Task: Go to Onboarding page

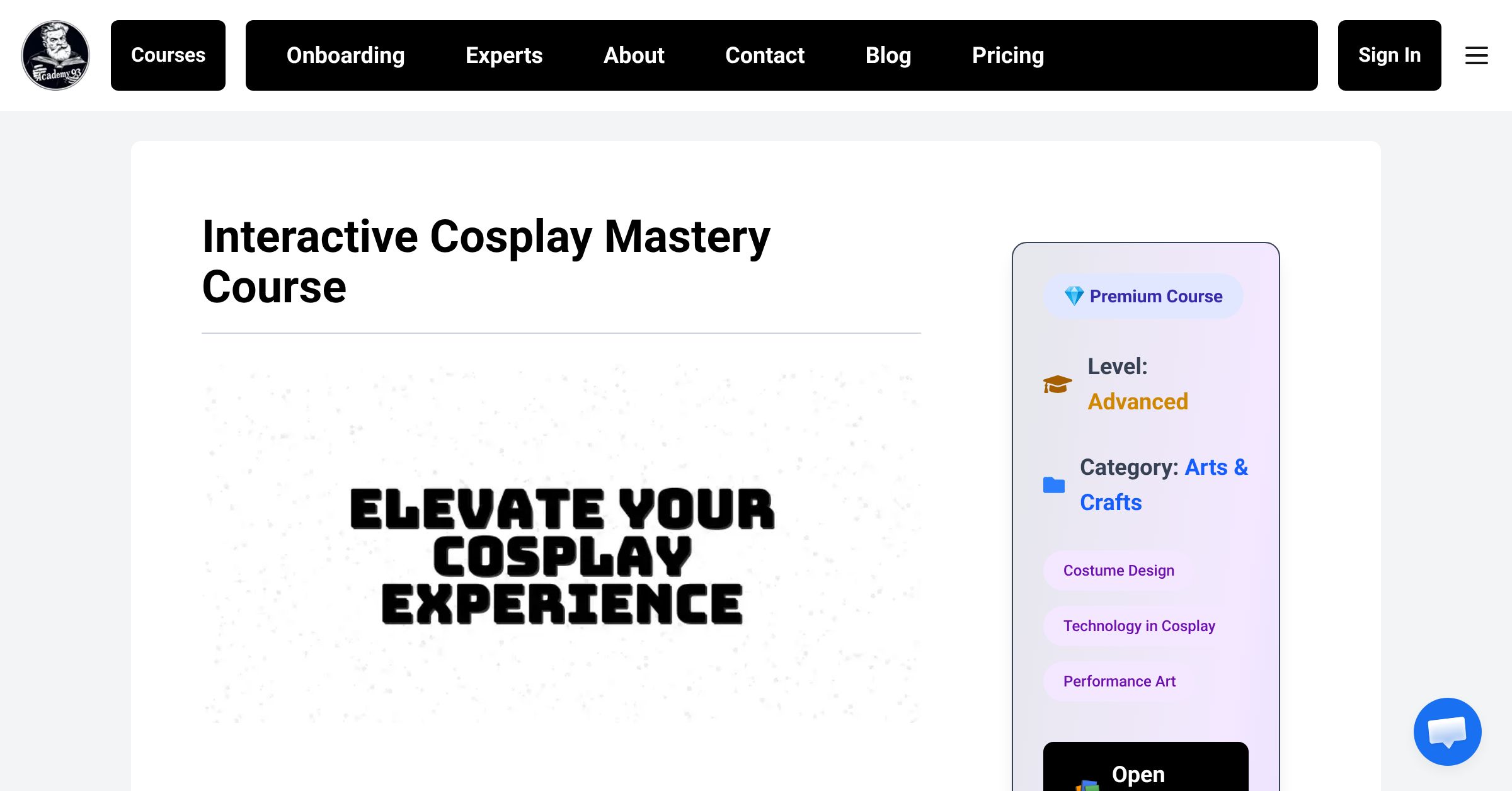Action: tap(345, 55)
